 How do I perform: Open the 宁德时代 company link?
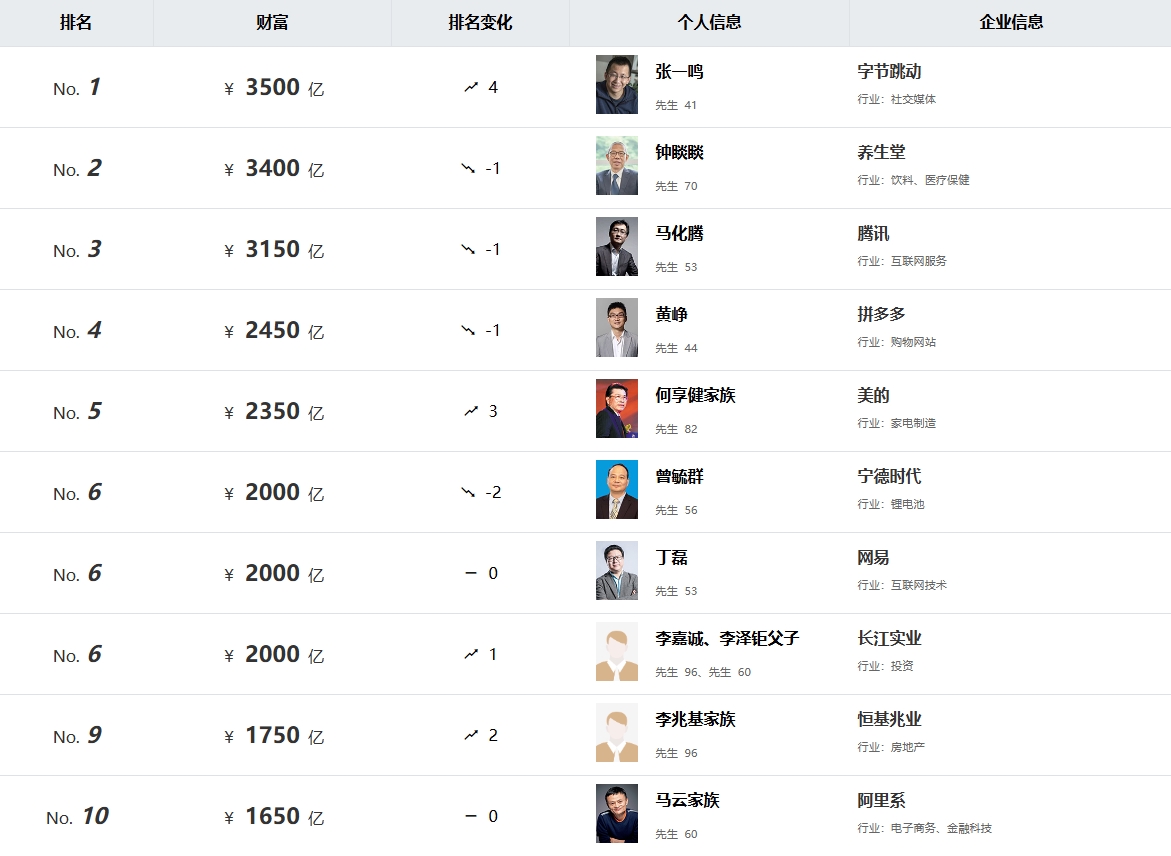point(889,477)
